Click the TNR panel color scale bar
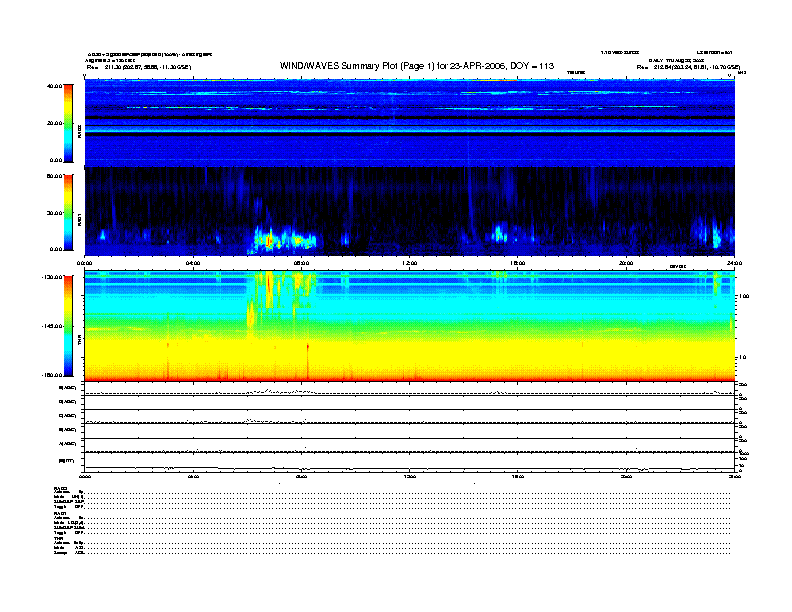 coord(68,326)
